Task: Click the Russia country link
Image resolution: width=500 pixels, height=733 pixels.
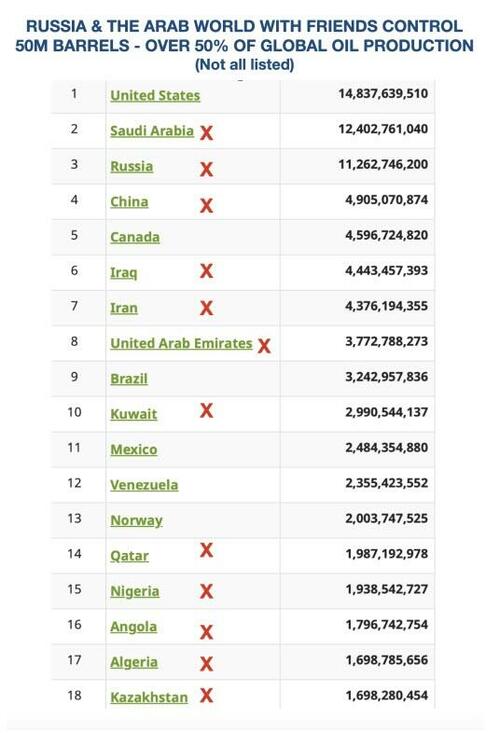Action: coord(132,166)
